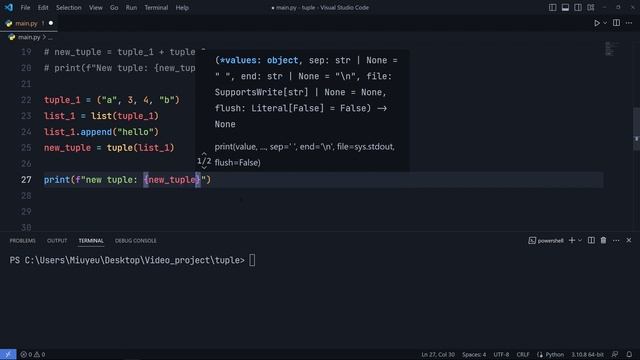Switch to the Problems panel tab
This screenshot has height=360, width=640.
22,241
